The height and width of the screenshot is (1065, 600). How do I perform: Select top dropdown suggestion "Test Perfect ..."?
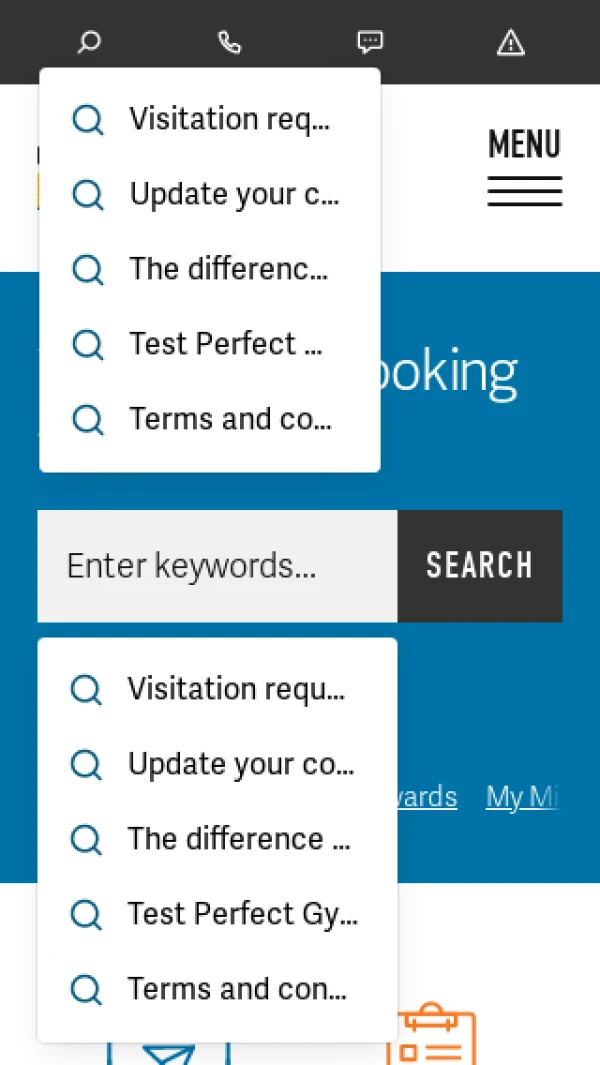tap(210, 345)
